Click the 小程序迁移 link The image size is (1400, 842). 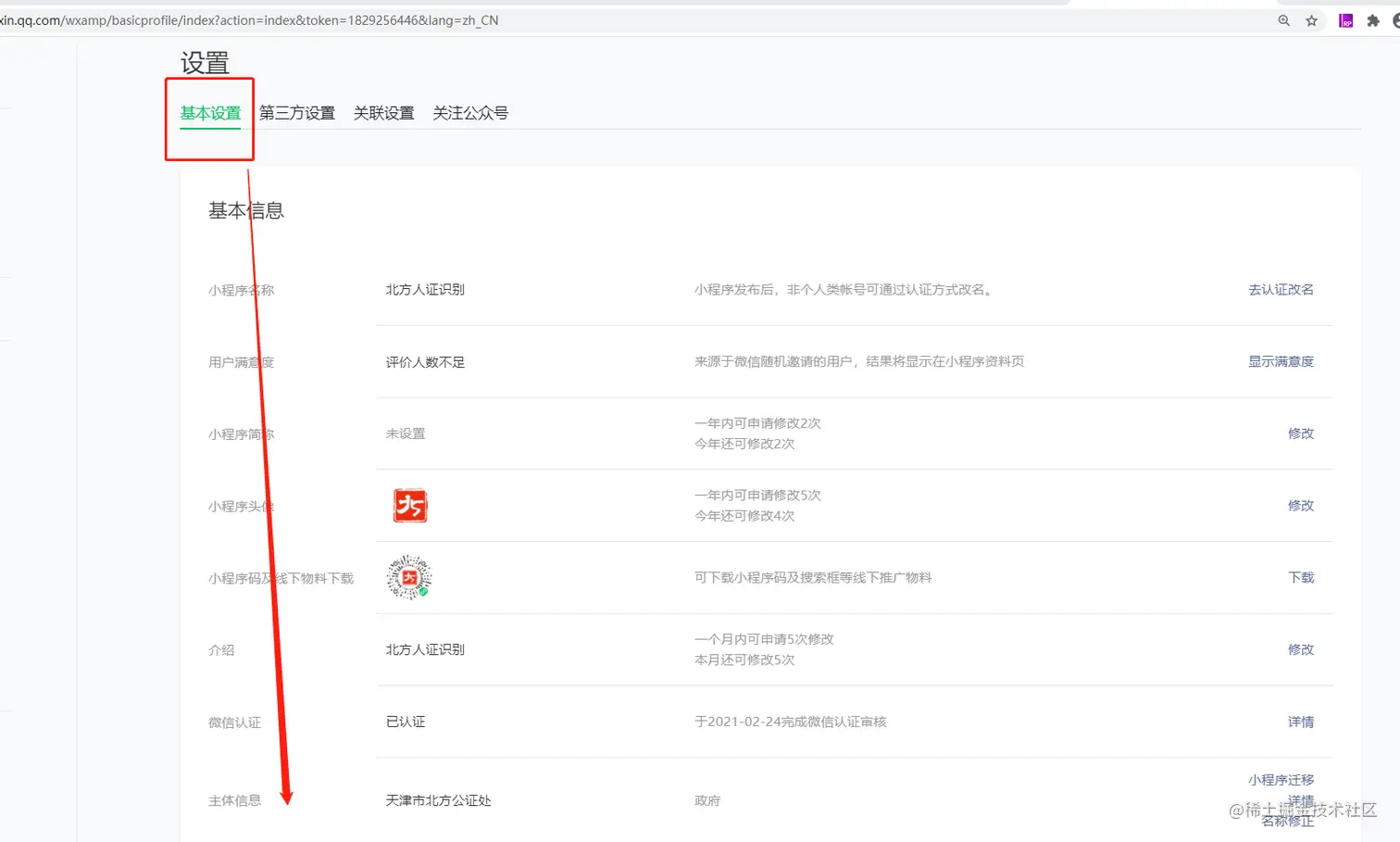(x=1281, y=780)
